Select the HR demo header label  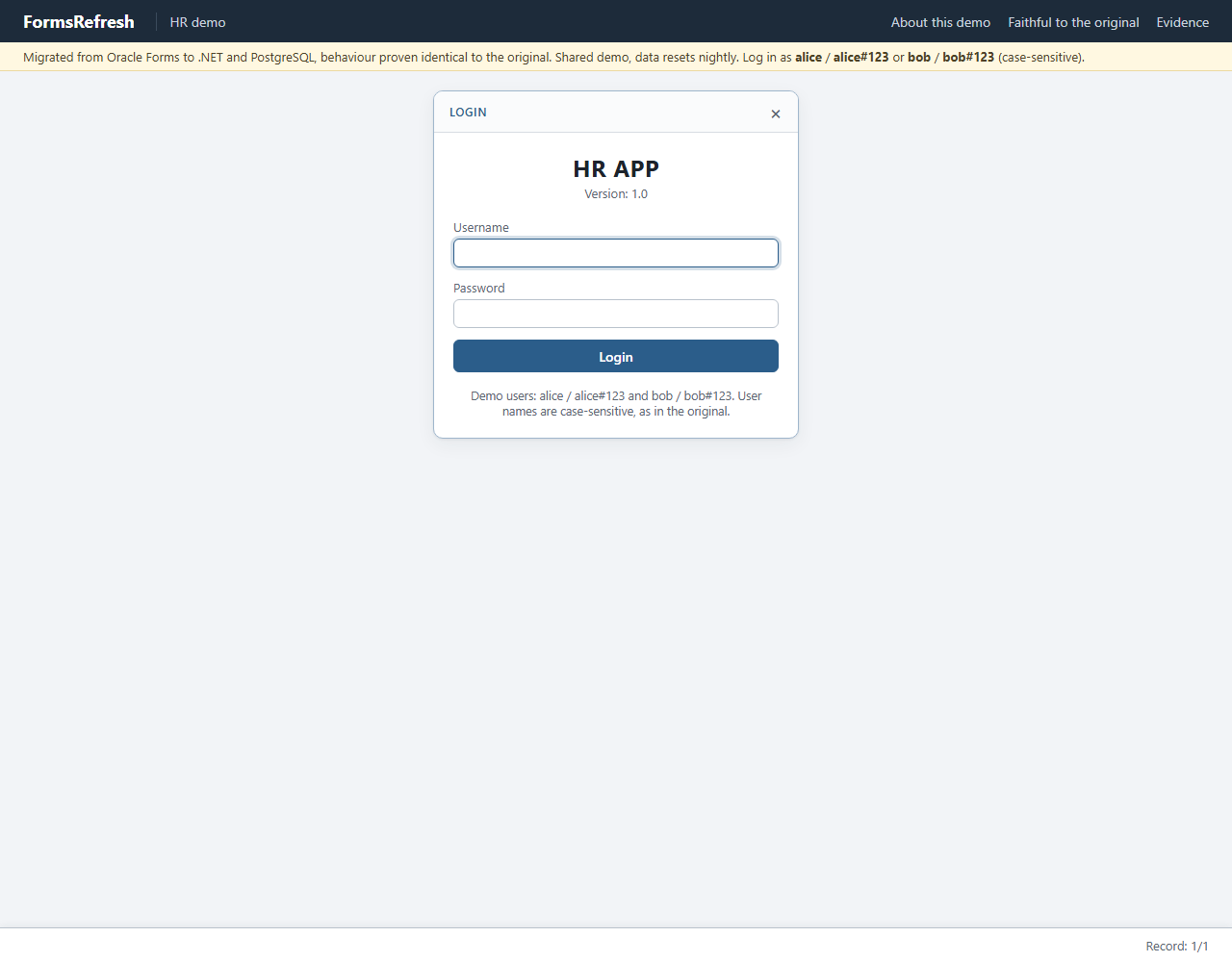click(198, 22)
